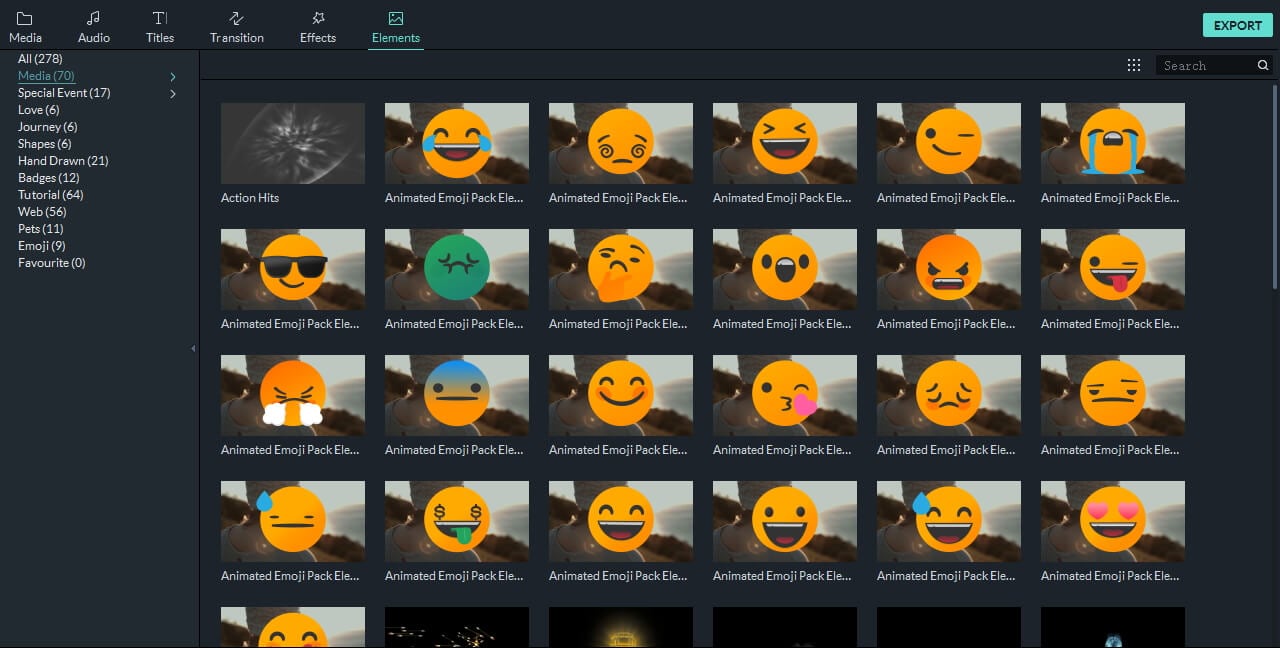Select the sad pensive emoji element
This screenshot has width=1280, height=648.
coord(949,395)
